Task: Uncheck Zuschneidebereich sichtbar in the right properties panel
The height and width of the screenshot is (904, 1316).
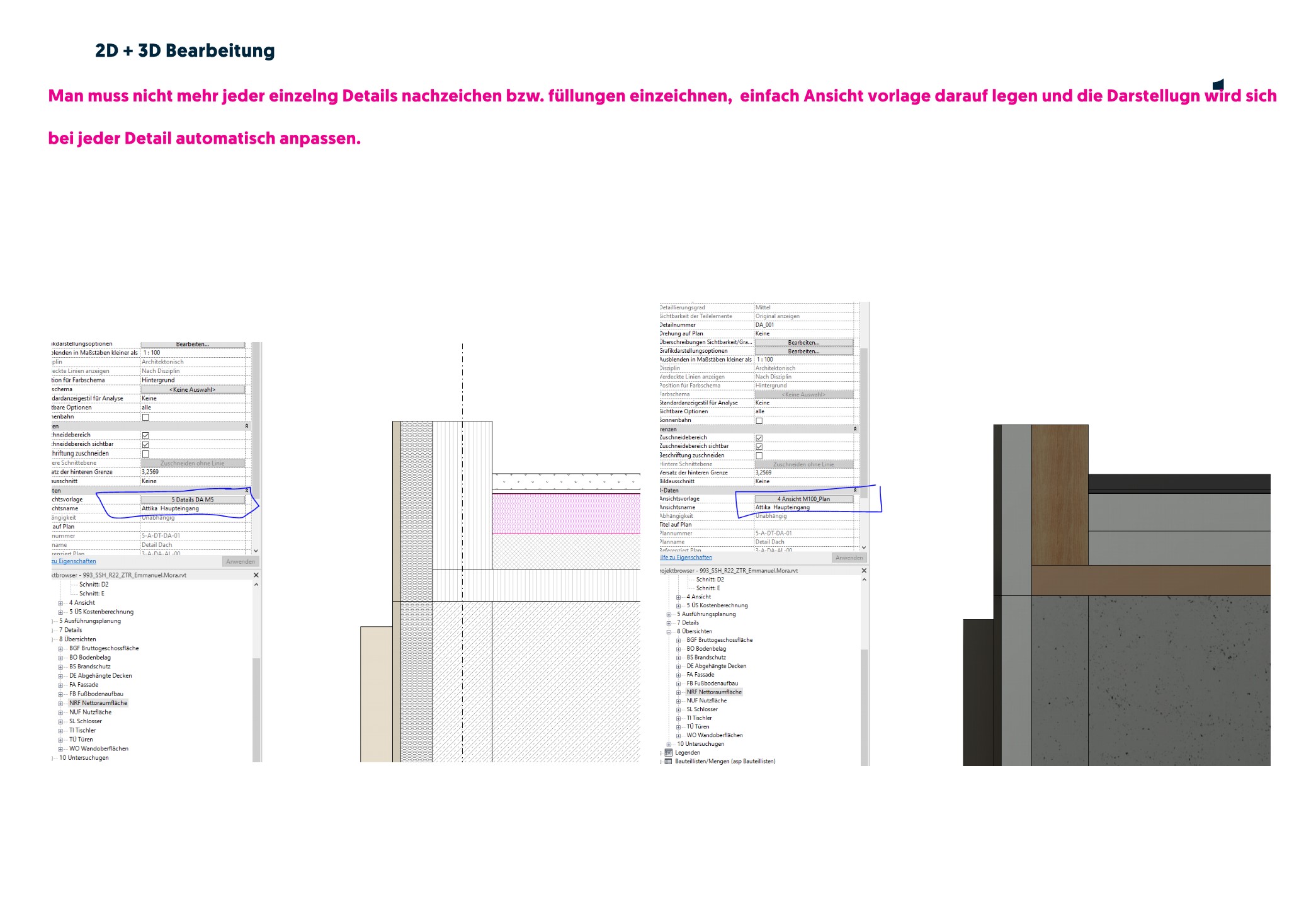Action: [x=759, y=447]
